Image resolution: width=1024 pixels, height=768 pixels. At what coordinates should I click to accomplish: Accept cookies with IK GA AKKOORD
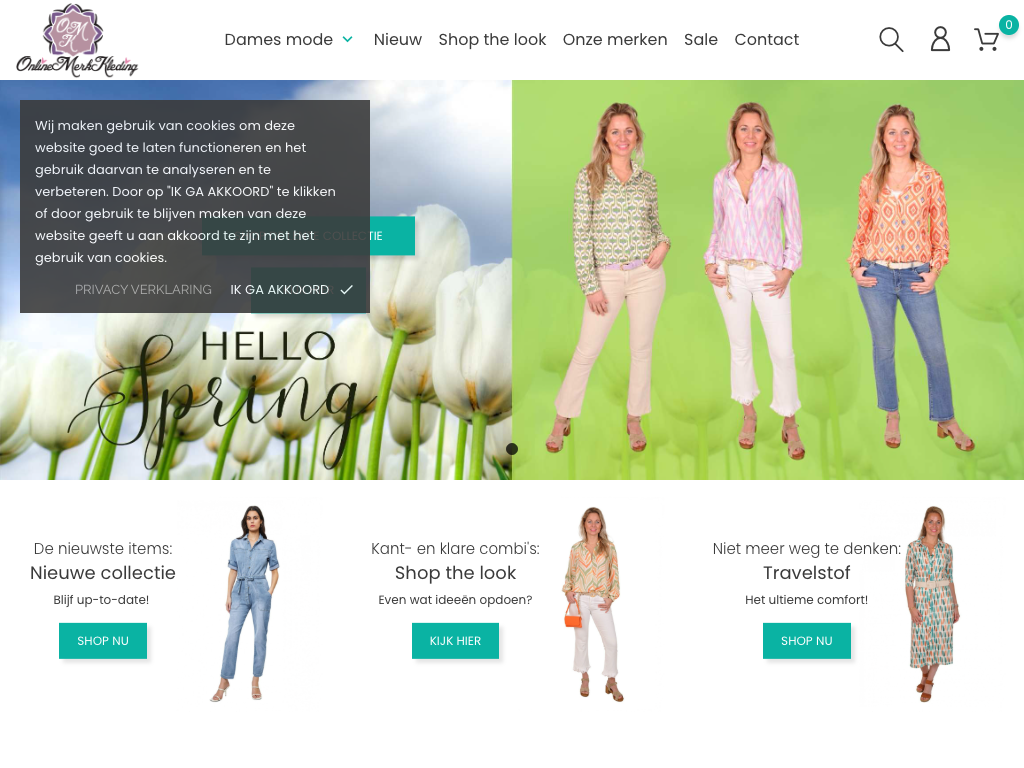280,290
